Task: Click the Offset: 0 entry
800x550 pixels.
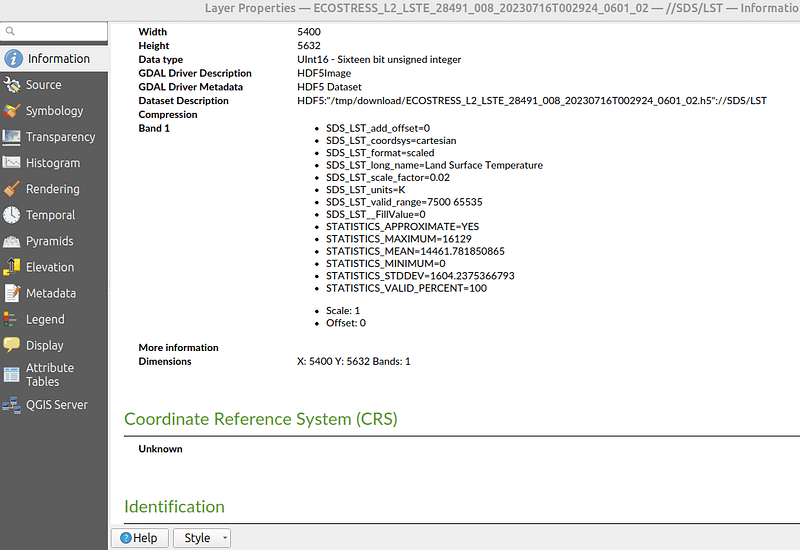Action: coord(346,323)
